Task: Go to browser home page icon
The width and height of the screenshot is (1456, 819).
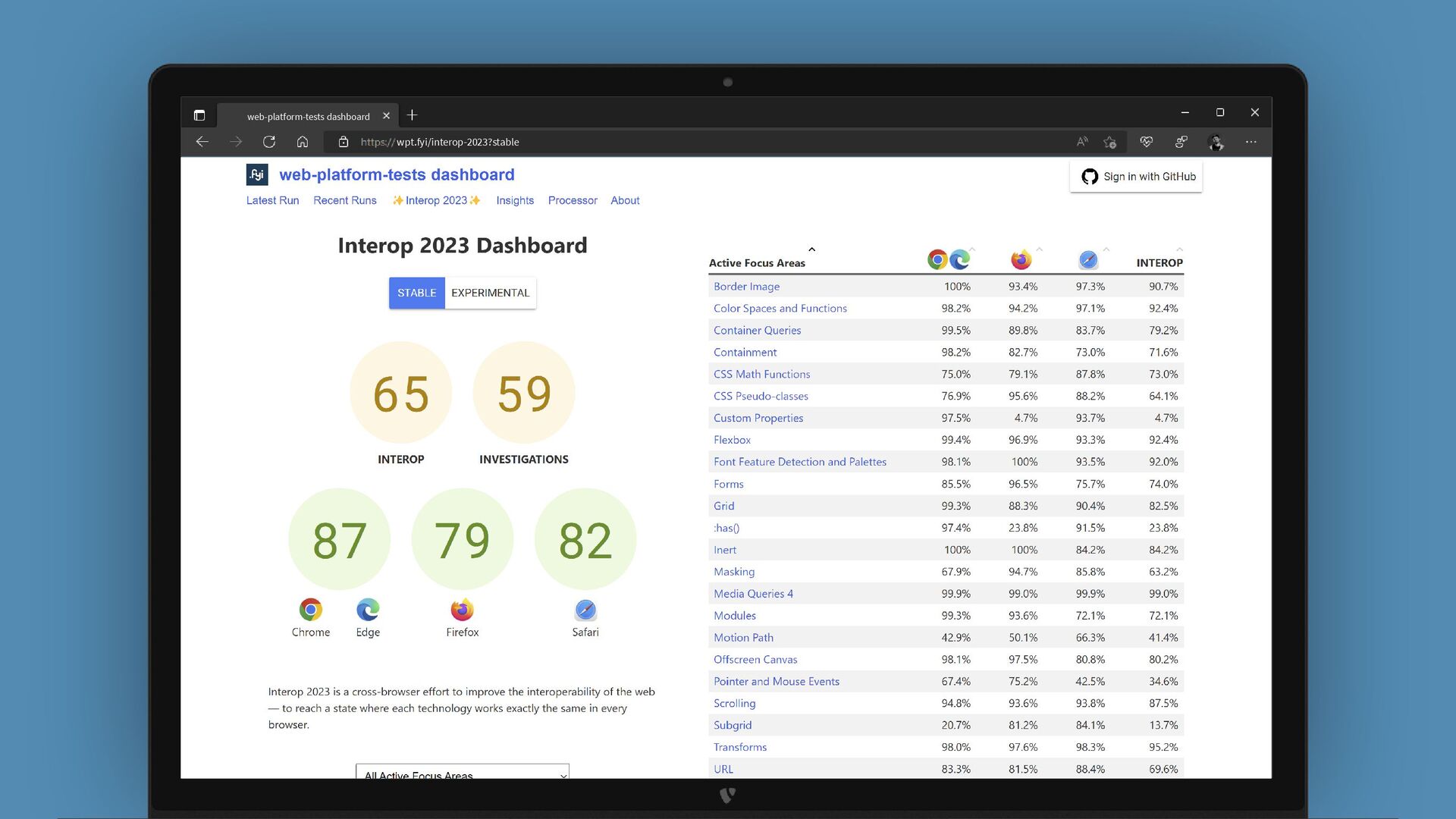Action: (x=303, y=142)
